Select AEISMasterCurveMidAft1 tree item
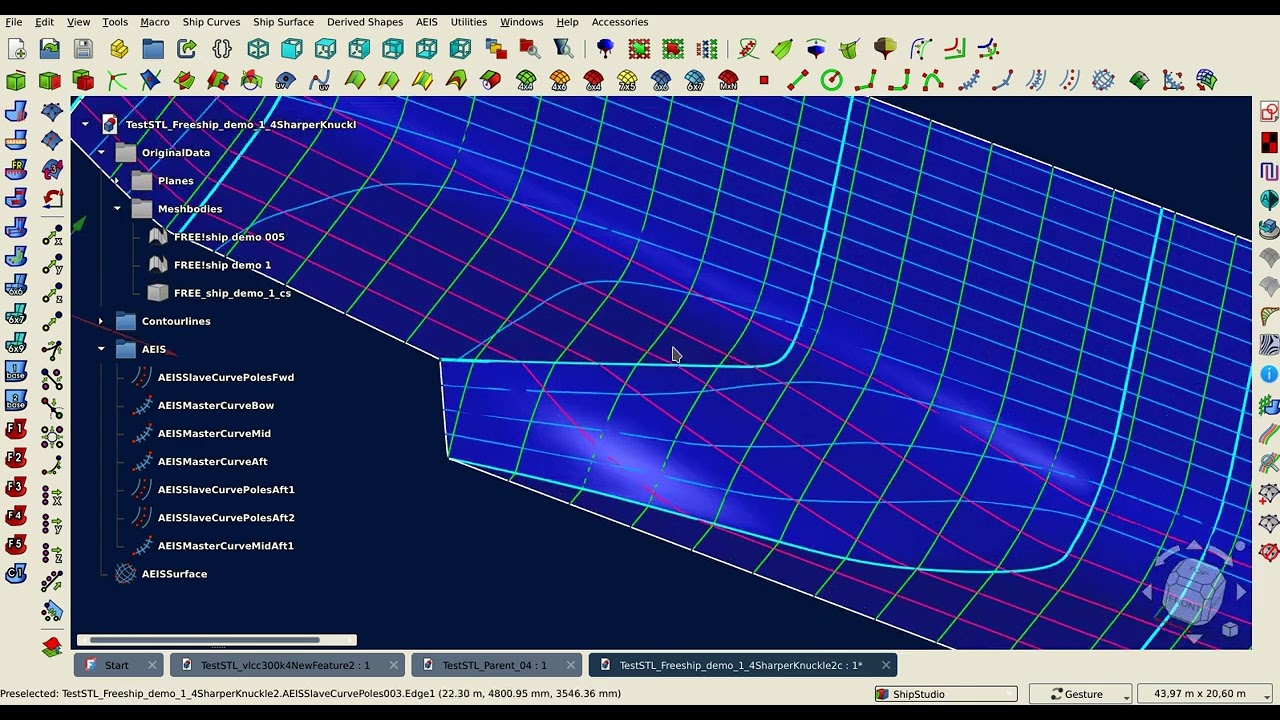This screenshot has width=1280, height=720. [225, 546]
